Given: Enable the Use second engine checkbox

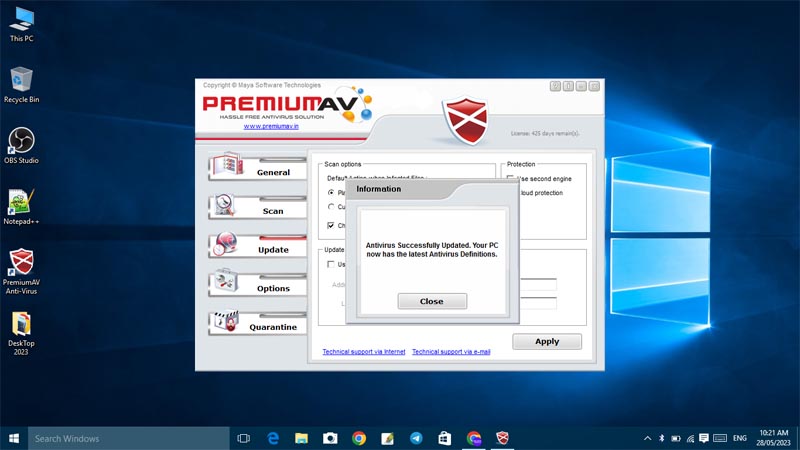Looking at the screenshot, I should pos(510,179).
